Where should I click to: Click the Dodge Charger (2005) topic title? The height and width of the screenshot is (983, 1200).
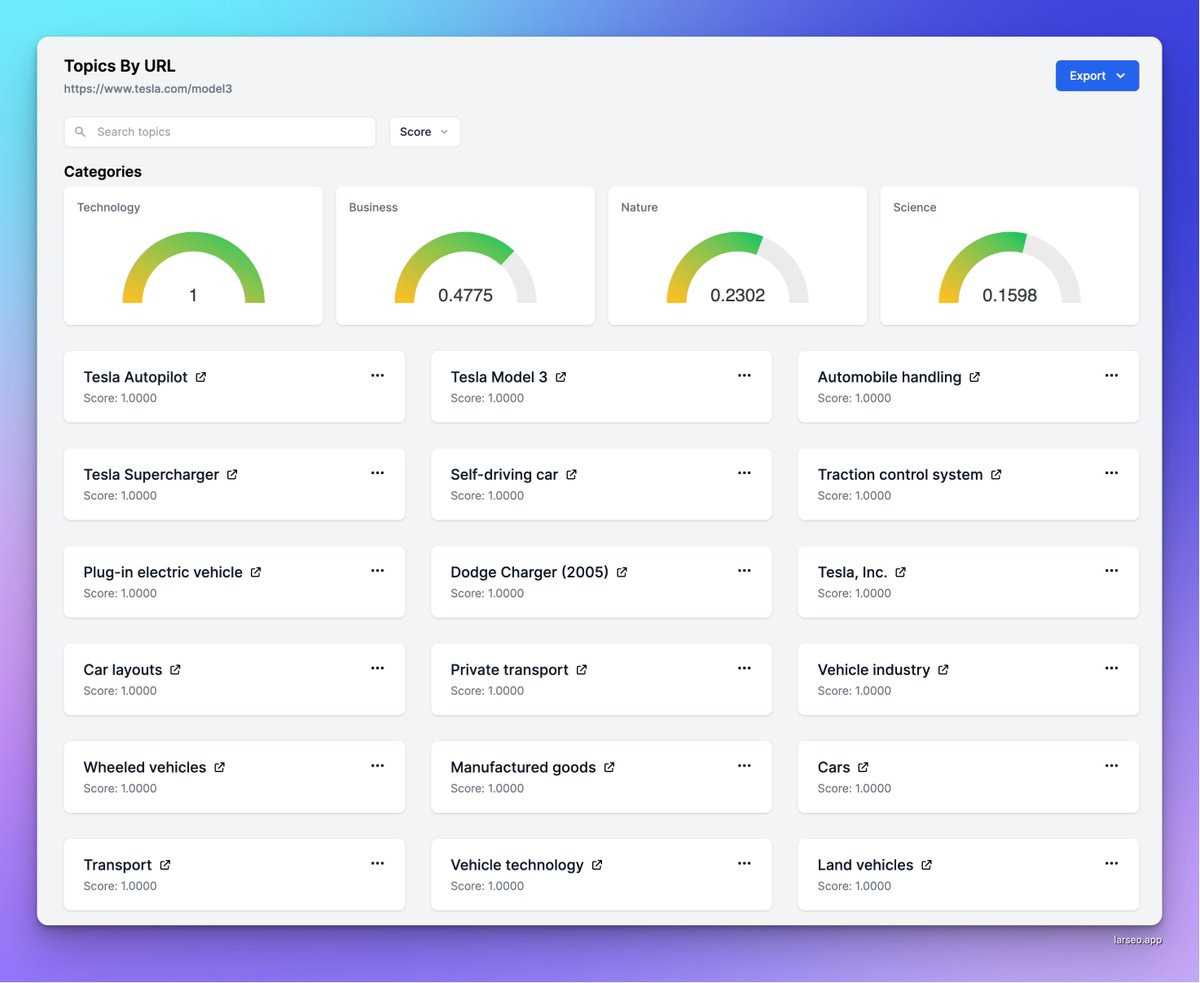[x=529, y=572]
